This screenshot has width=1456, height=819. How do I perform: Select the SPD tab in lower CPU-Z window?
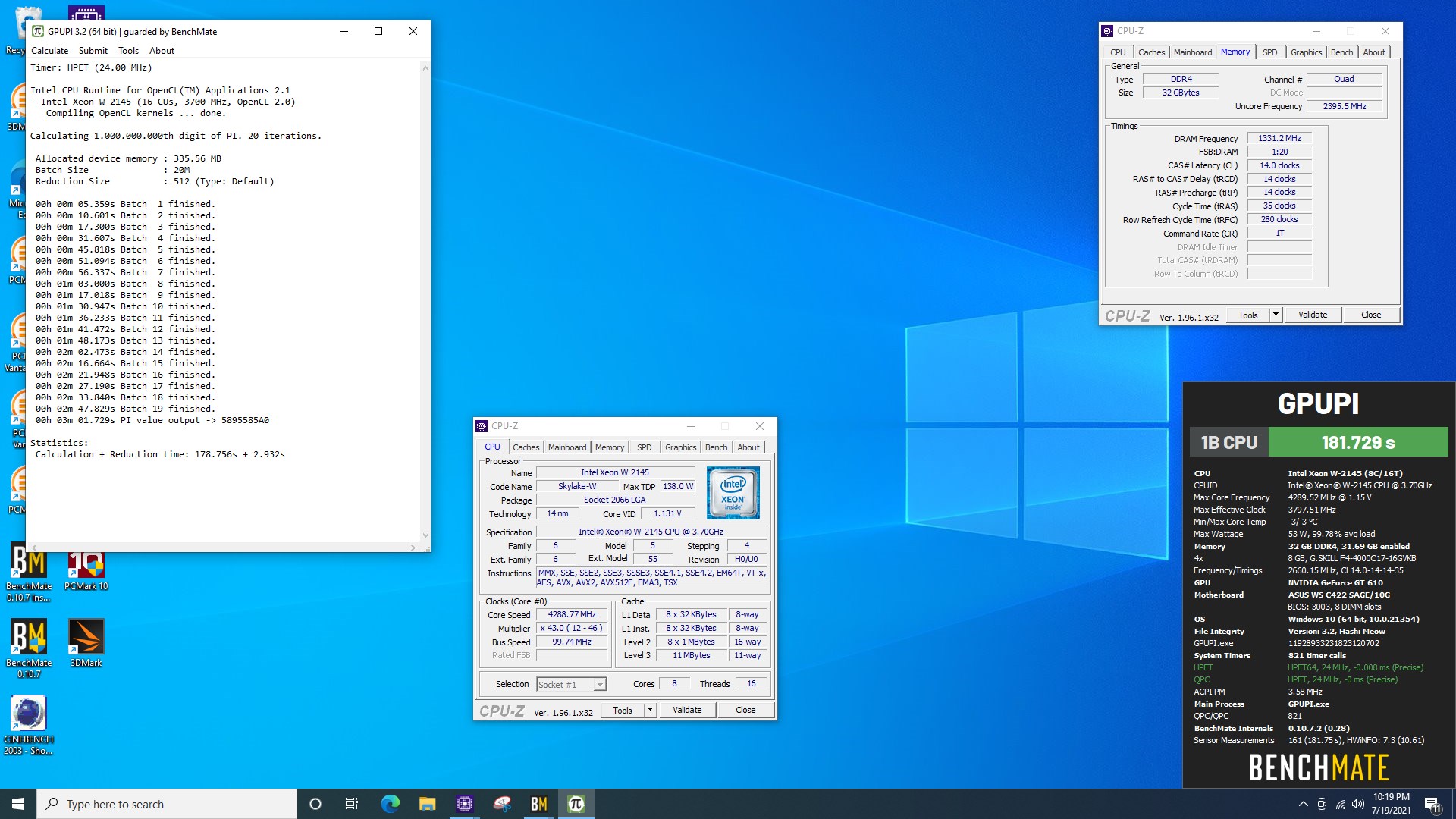click(644, 447)
